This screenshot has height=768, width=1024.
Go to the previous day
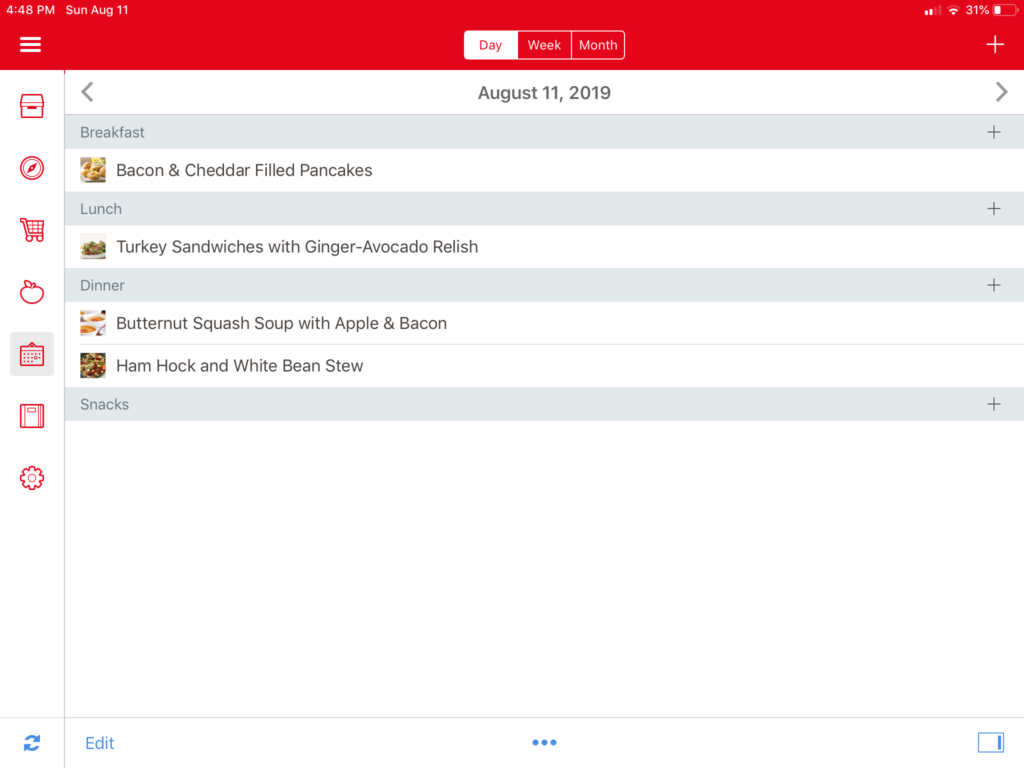pyautogui.click(x=87, y=92)
